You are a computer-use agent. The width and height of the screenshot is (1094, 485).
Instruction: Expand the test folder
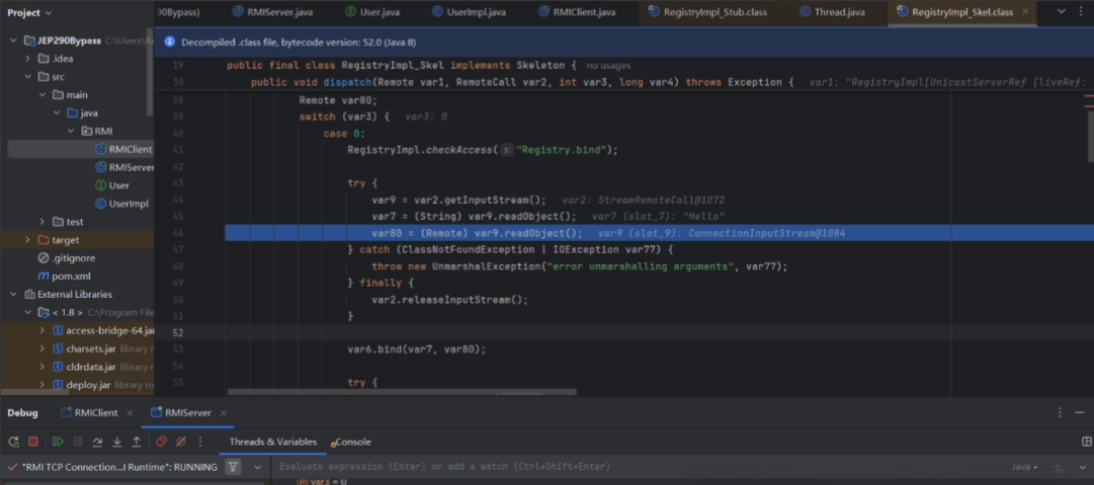click(42, 222)
